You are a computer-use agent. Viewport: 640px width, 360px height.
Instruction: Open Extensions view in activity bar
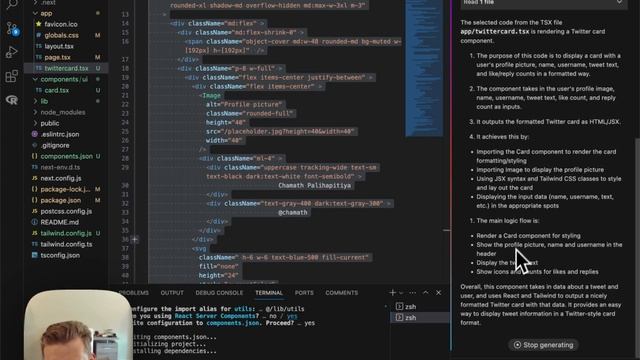[x=12, y=76]
